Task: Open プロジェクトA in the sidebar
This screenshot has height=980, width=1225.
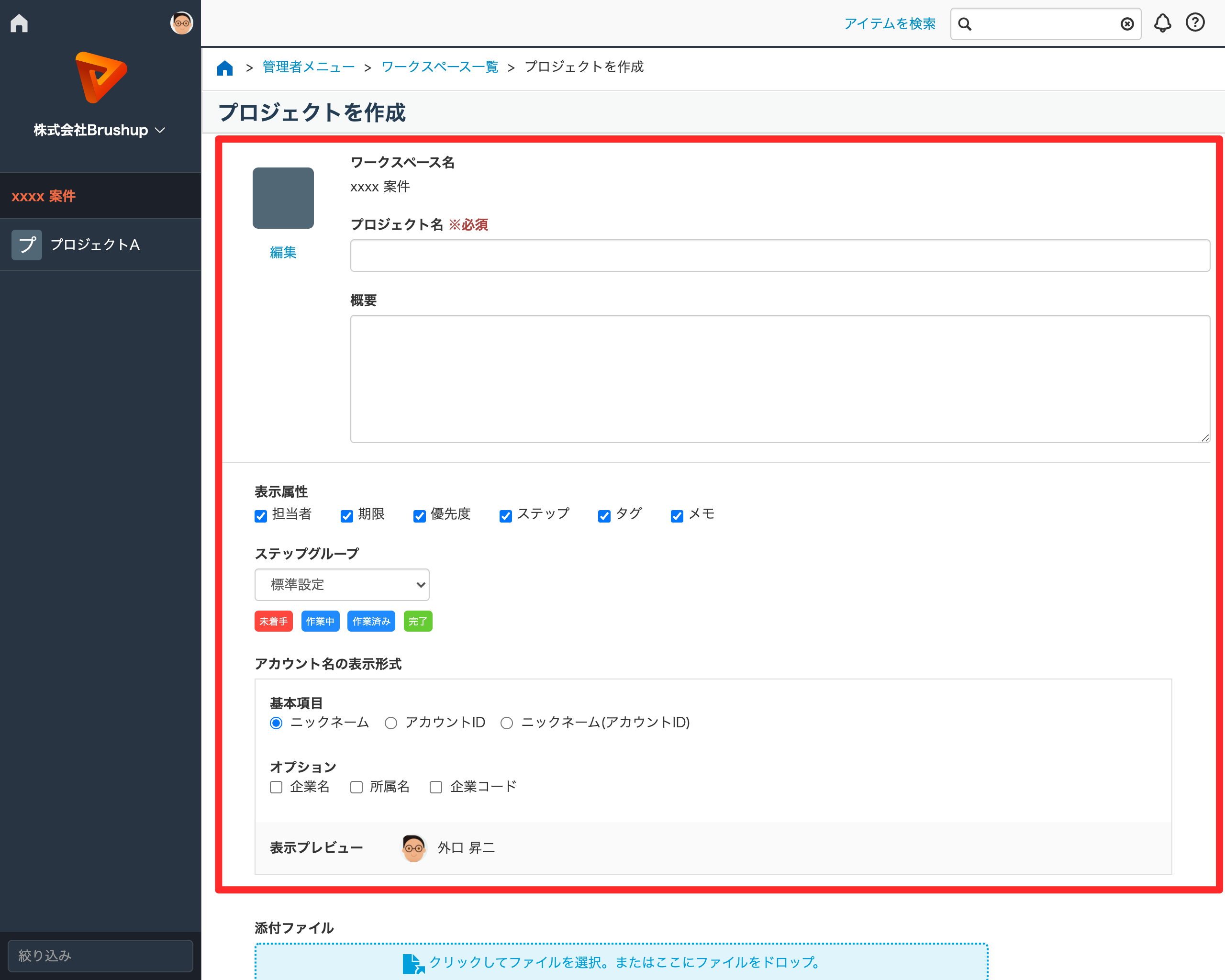Action: 95,245
